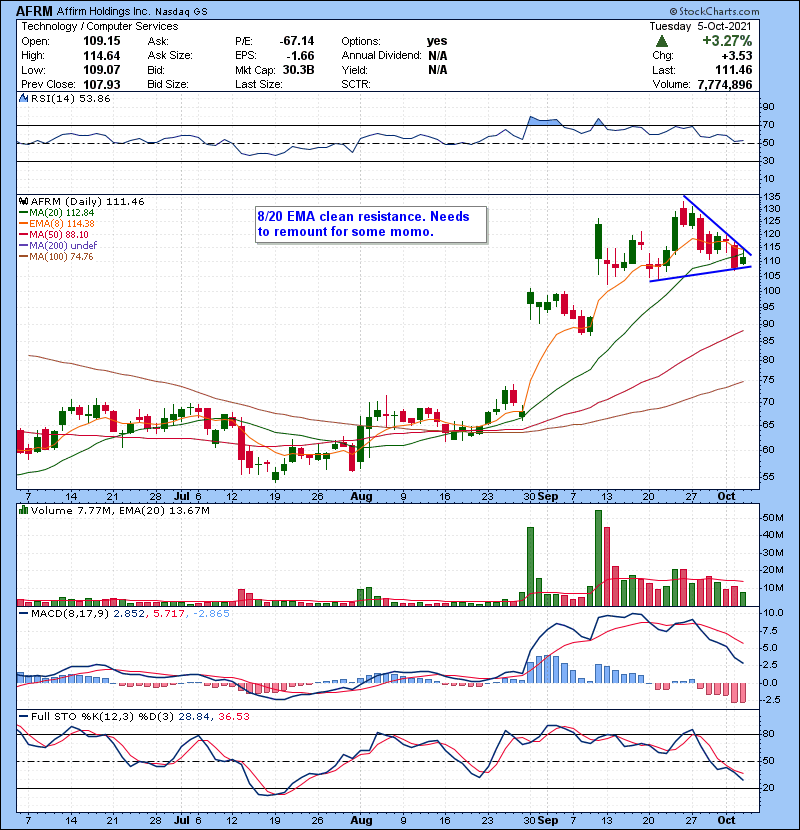Click the Annual Dividend label

coord(381,56)
